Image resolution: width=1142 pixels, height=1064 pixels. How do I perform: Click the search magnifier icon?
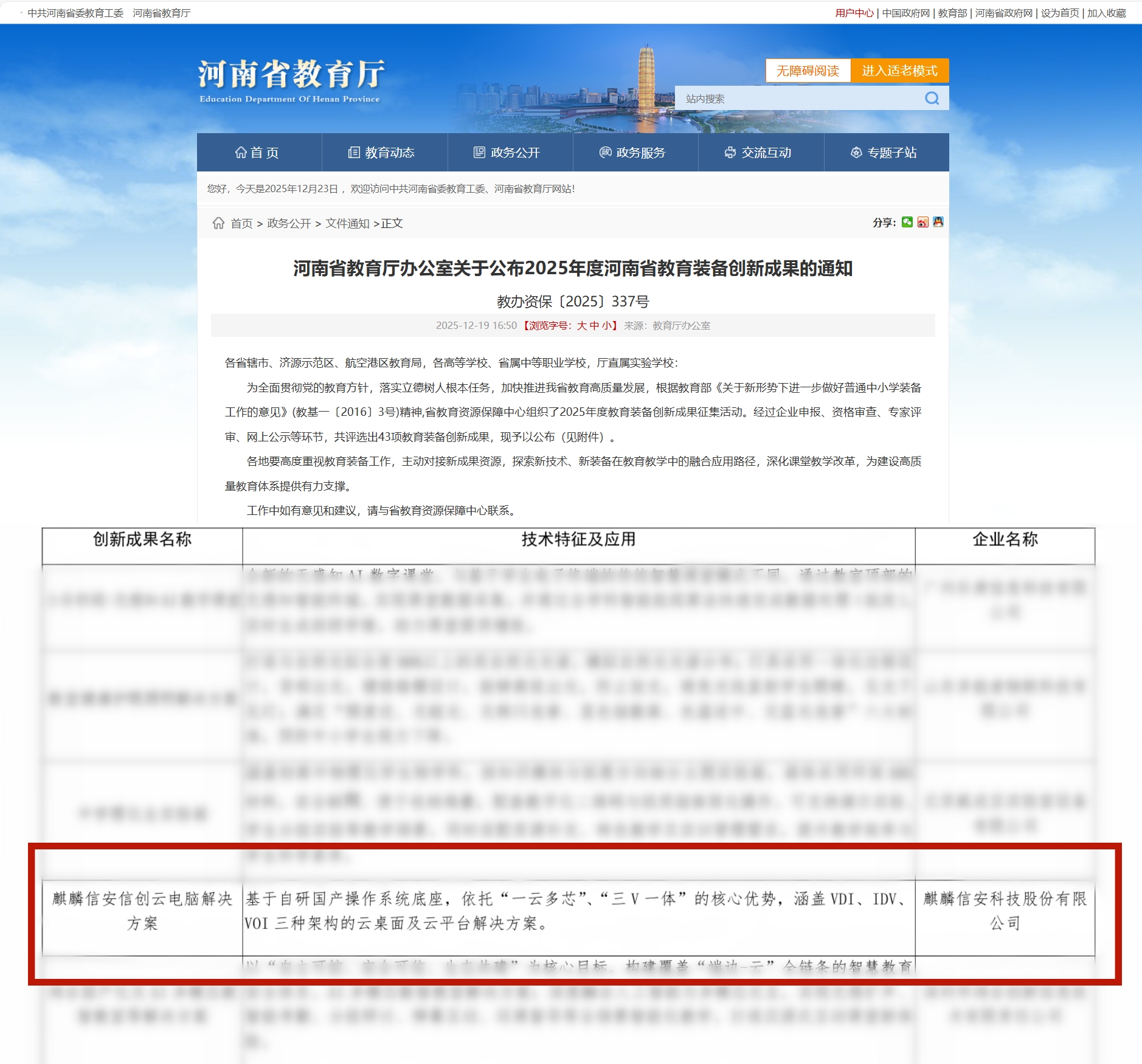(x=932, y=98)
